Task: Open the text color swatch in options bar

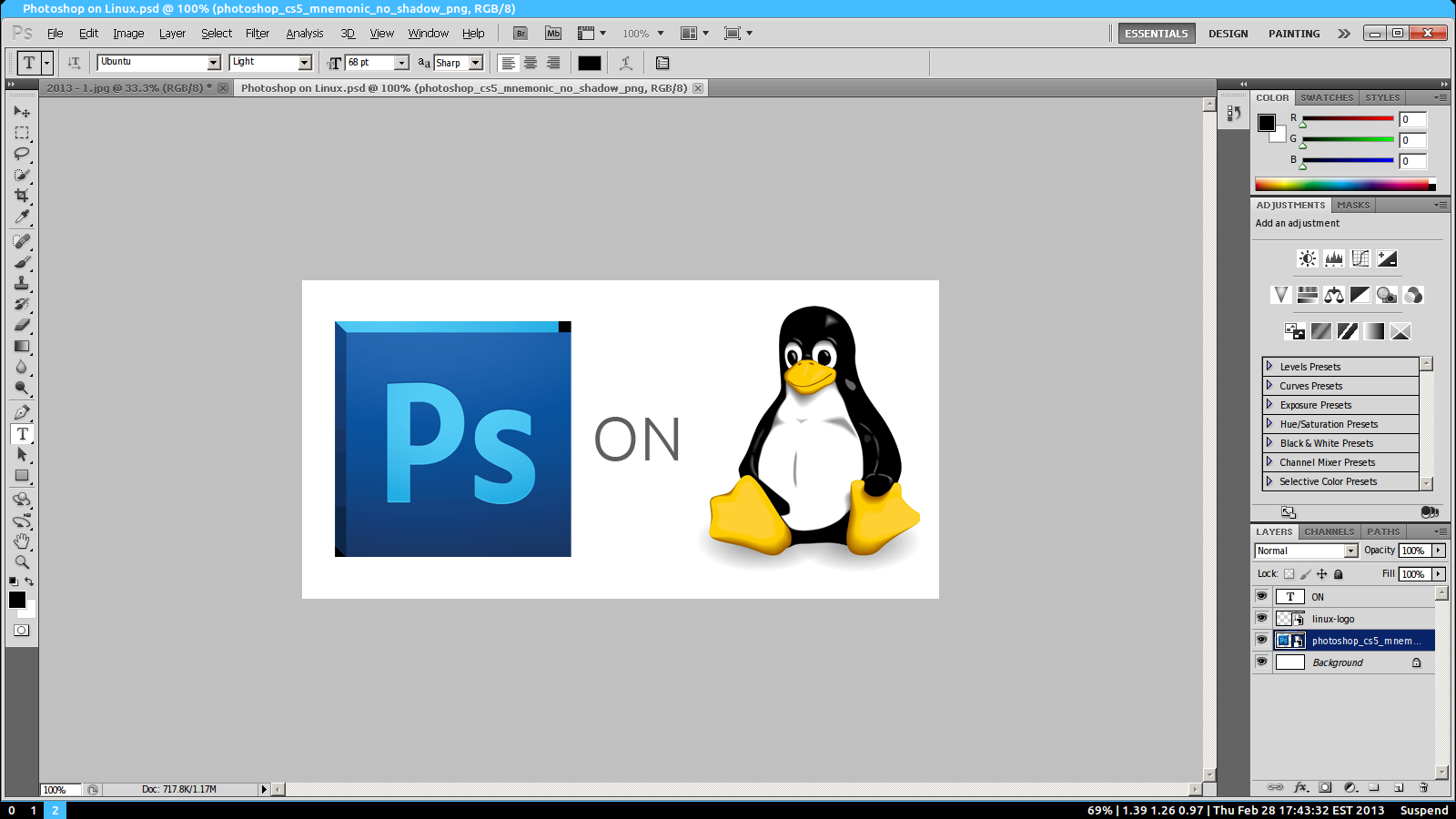Action: click(590, 63)
